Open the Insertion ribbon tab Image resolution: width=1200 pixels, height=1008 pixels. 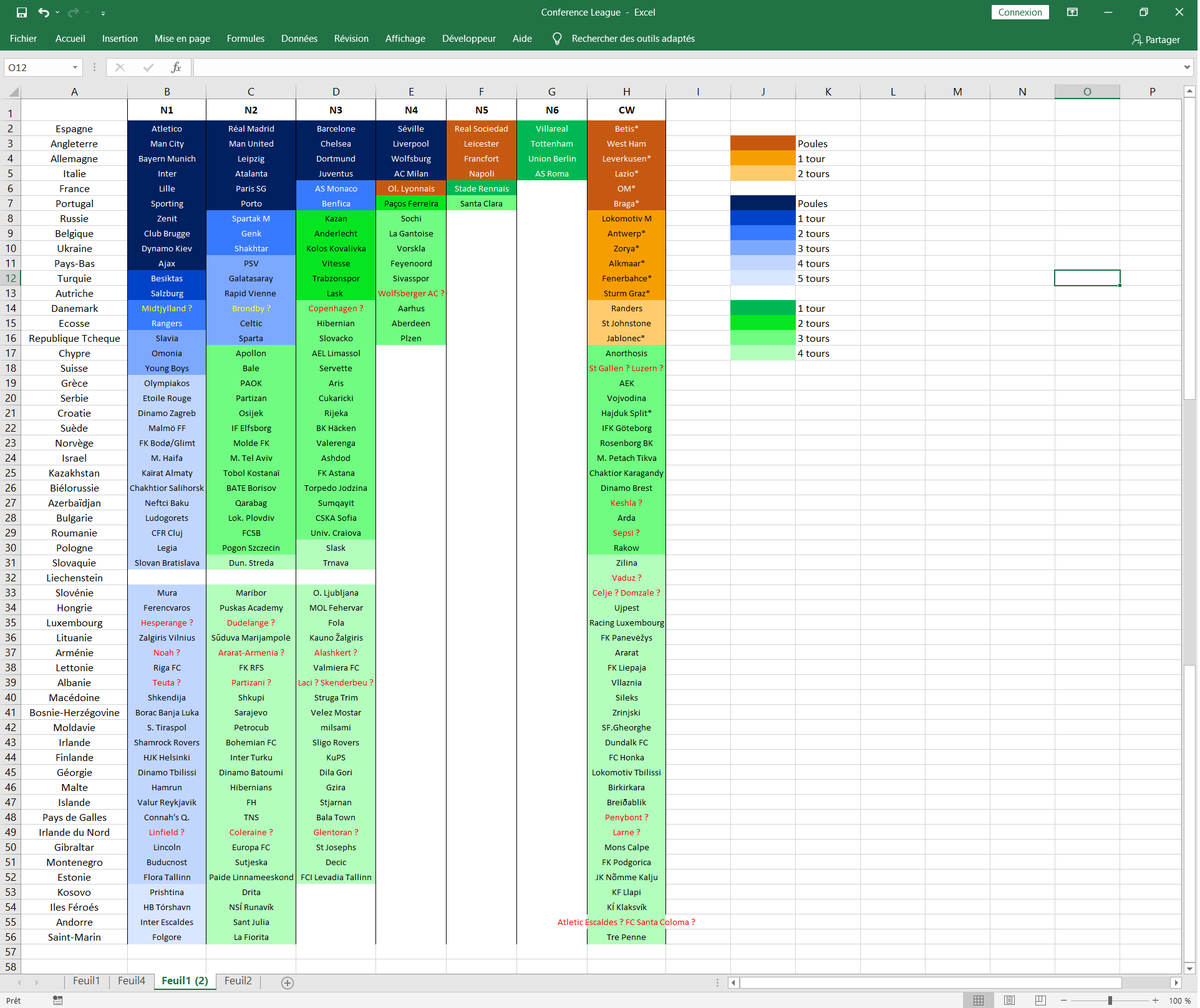(120, 39)
